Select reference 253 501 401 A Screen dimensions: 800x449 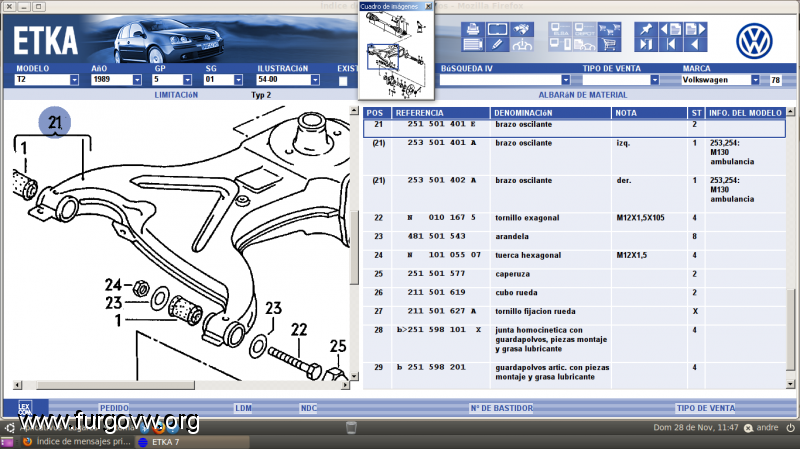click(x=442, y=143)
